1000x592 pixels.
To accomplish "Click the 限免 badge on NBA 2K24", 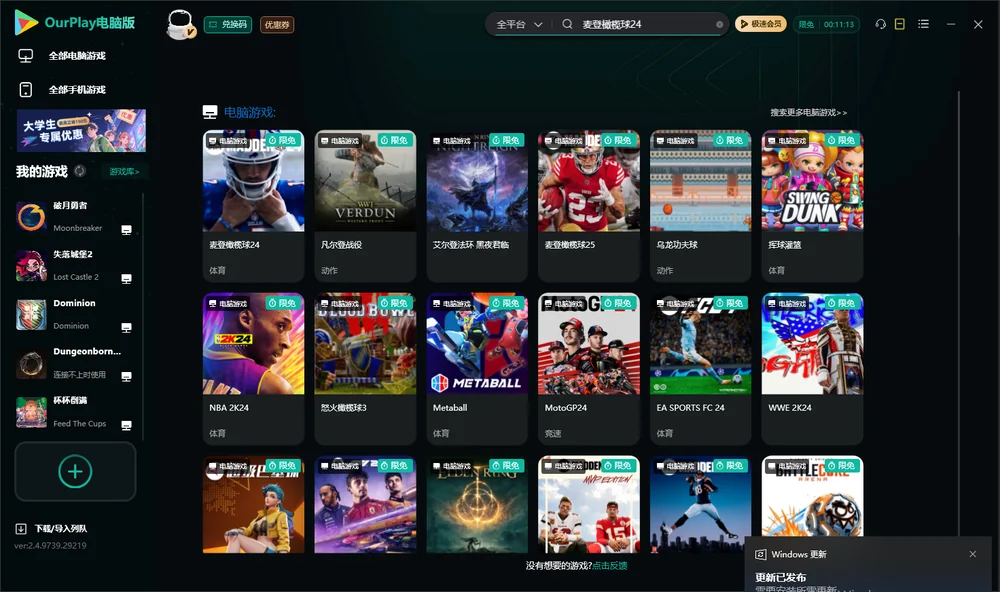I will point(283,303).
